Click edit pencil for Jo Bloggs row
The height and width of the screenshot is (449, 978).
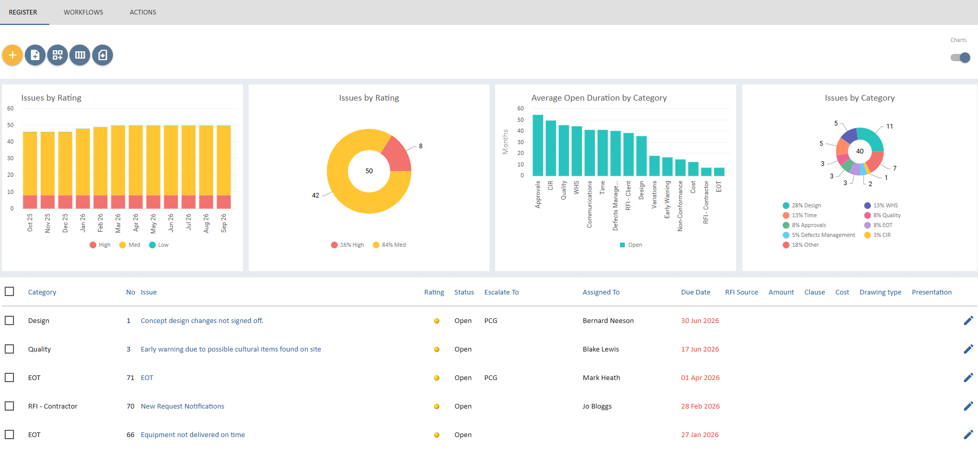pos(968,406)
